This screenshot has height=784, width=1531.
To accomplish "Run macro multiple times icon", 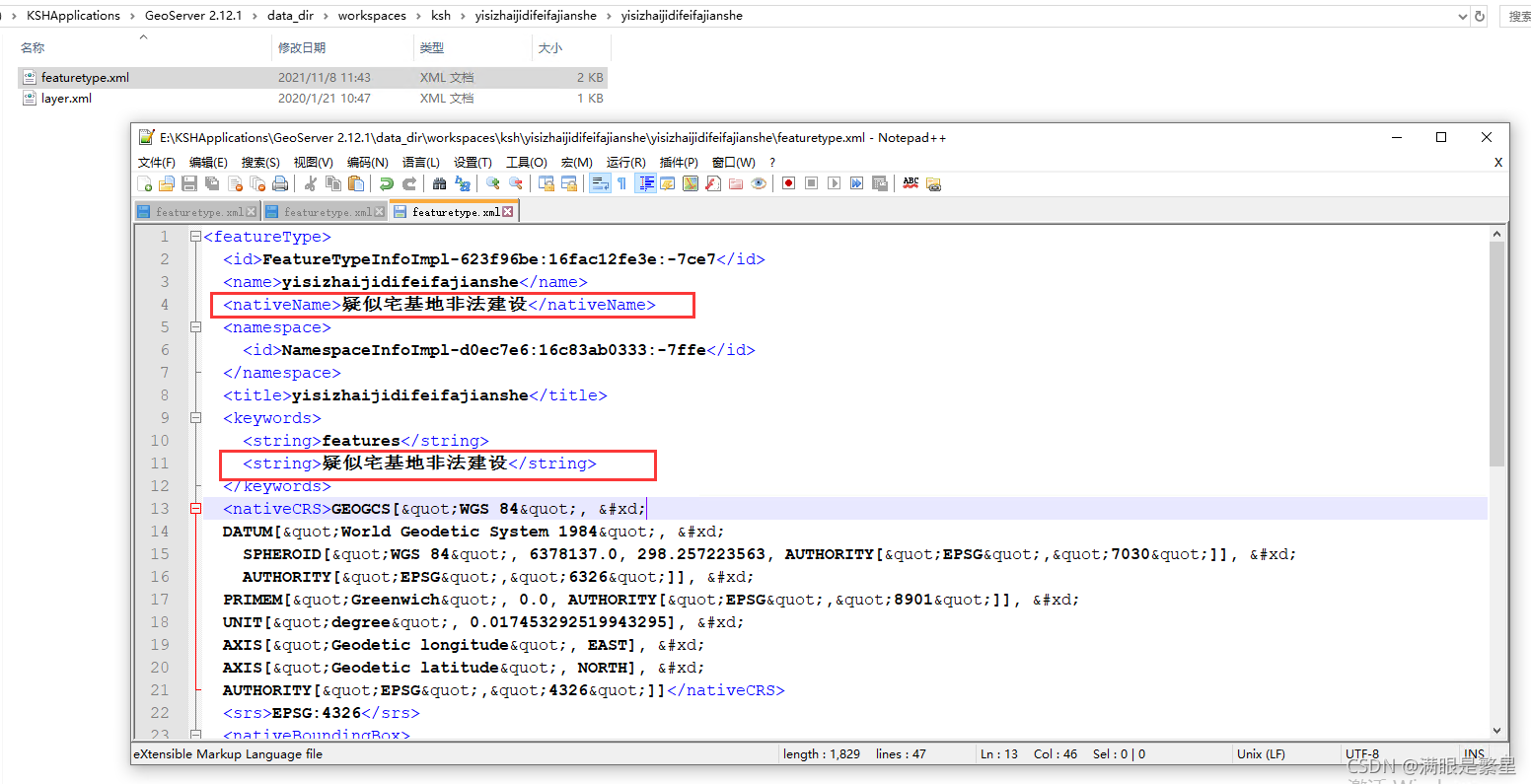I will click(x=856, y=183).
